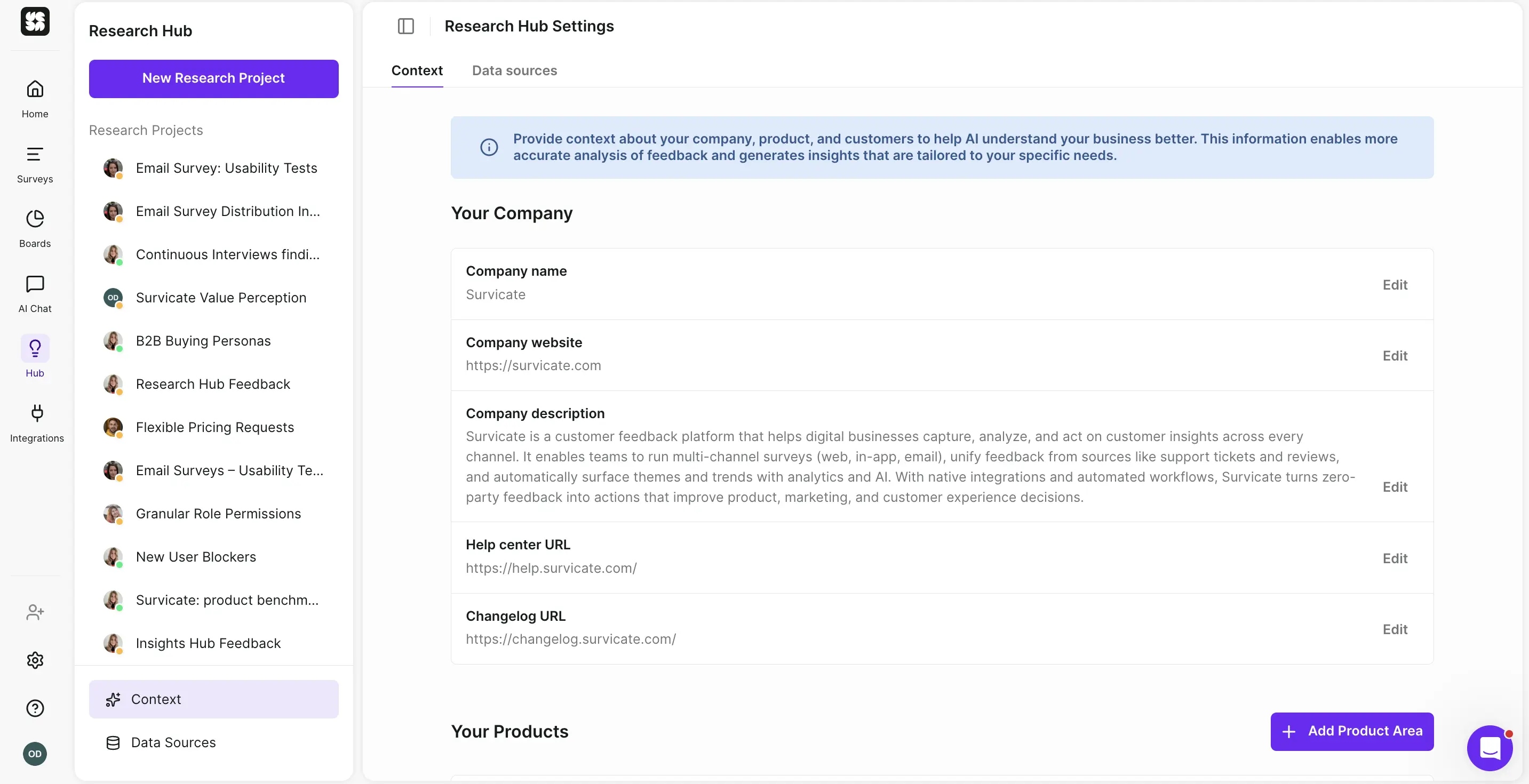1529x784 pixels.
Task: Toggle the sidebar panel collapse icon
Action: coord(406,26)
